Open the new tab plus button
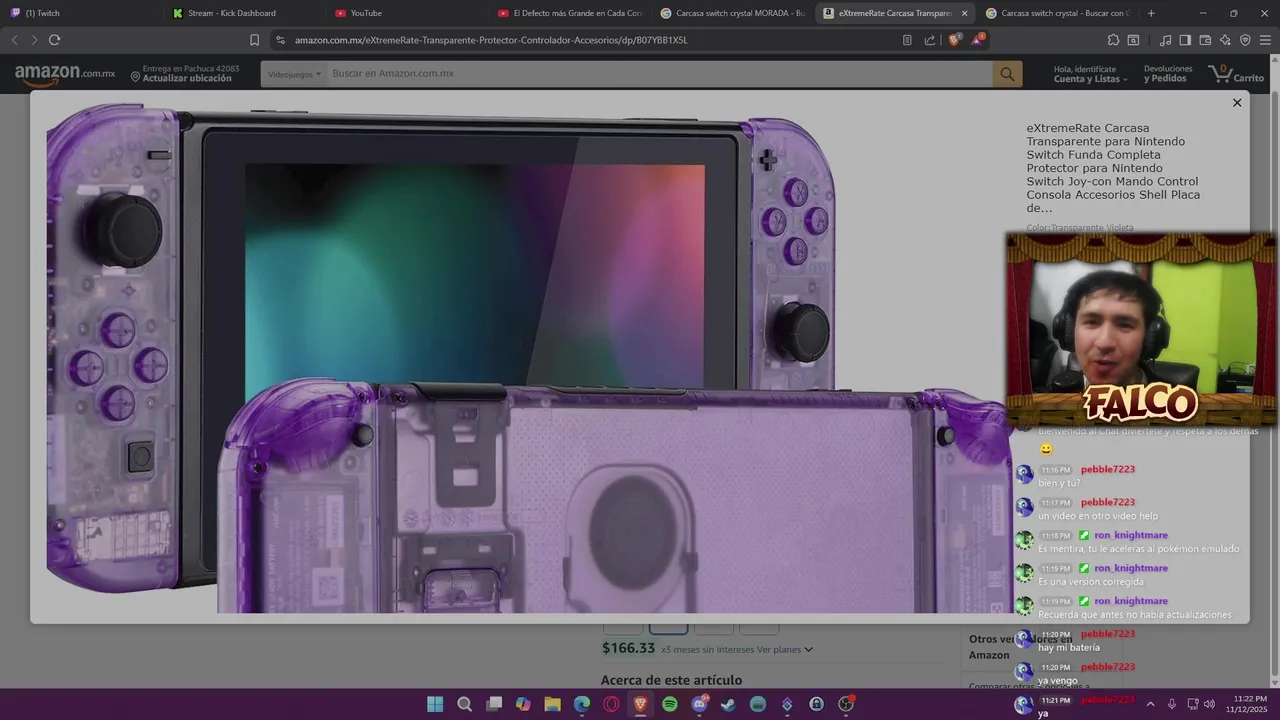The width and height of the screenshot is (1280, 720). 1151,13
